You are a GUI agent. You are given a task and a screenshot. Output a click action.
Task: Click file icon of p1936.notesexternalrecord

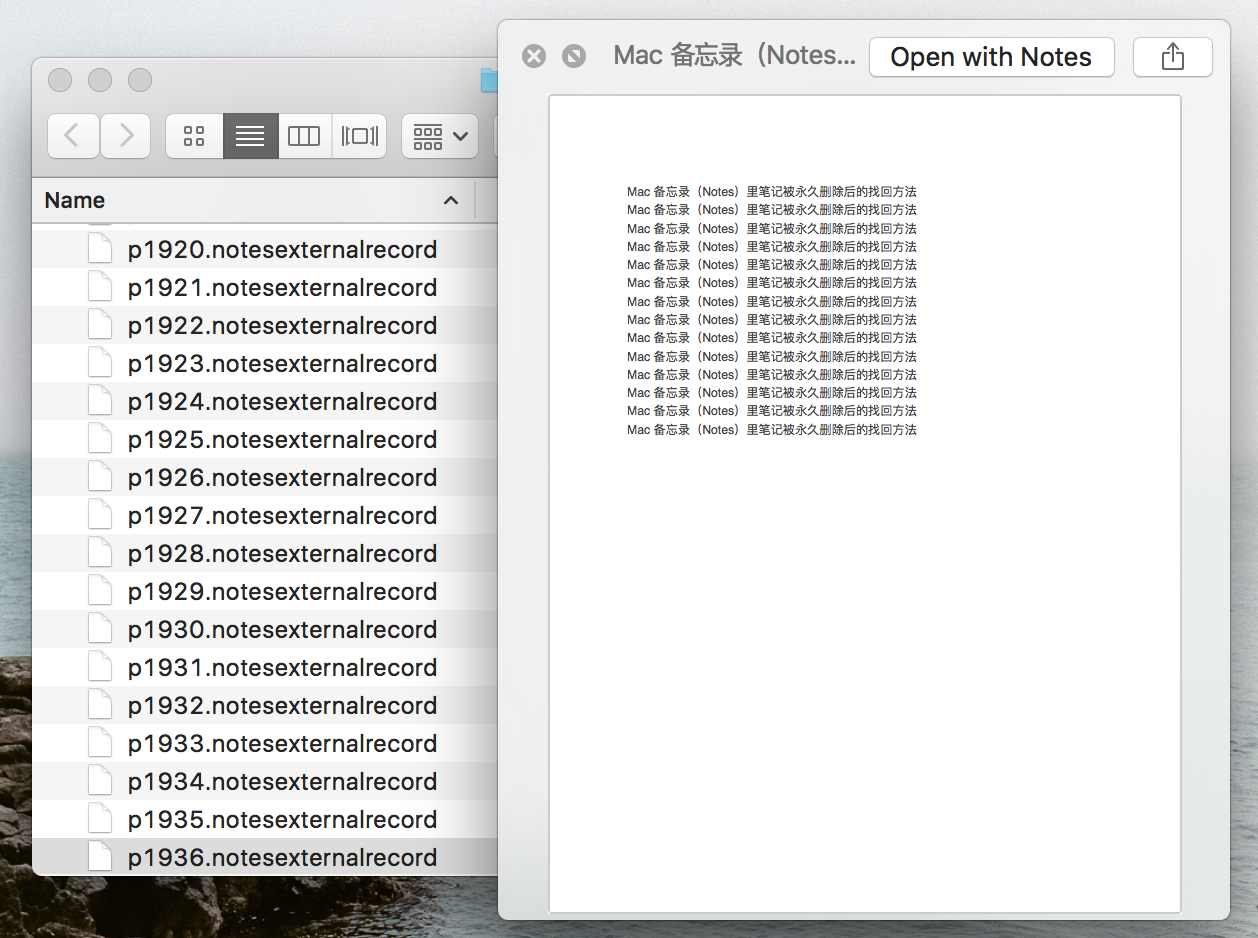[x=100, y=856]
